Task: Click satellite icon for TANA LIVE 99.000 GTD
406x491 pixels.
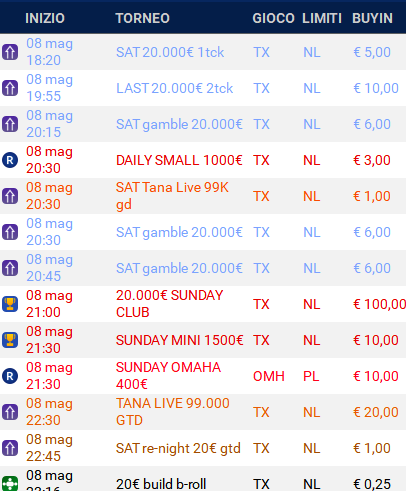Action: click(10, 412)
